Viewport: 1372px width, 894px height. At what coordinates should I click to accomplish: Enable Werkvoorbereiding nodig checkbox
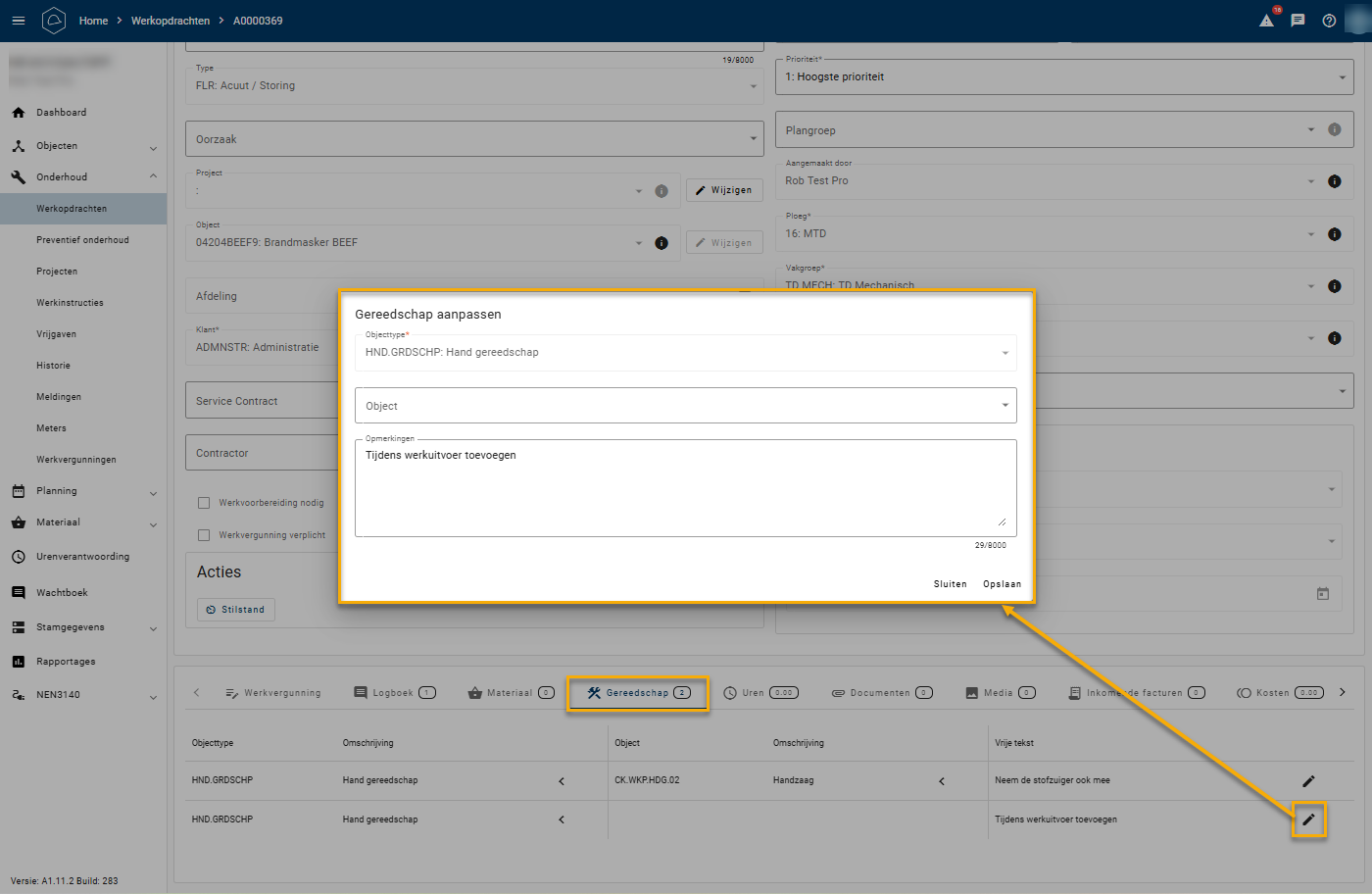[x=204, y=503]
